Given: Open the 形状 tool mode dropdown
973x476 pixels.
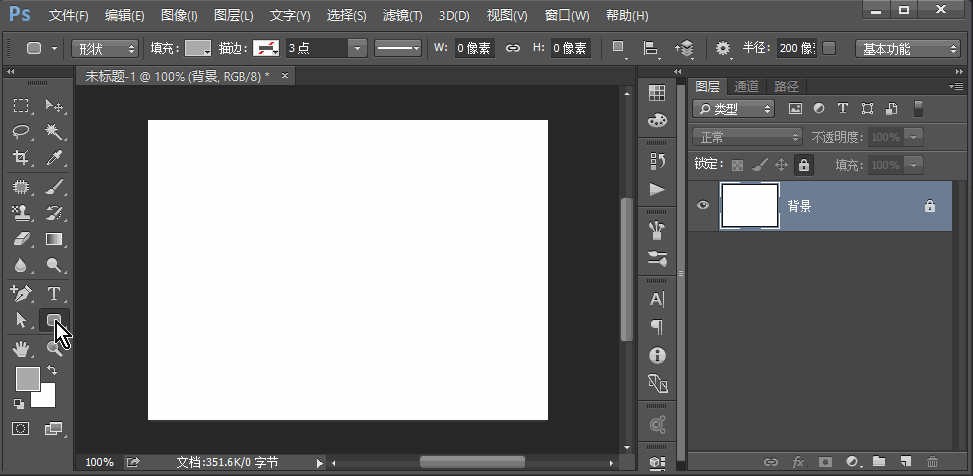Looking at the screenshot, I should [105, 48].
